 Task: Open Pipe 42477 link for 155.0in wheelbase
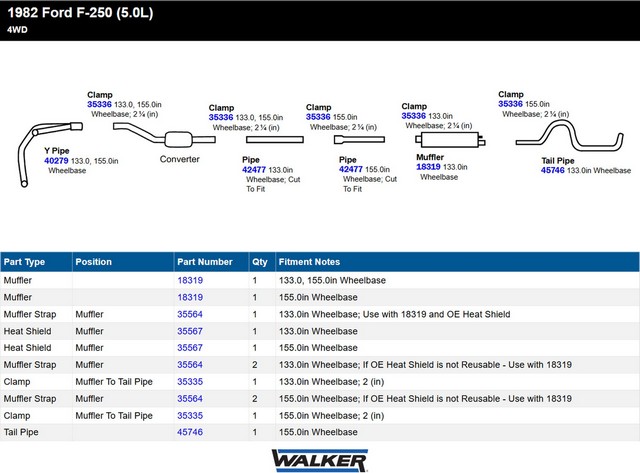click(351, 169)
